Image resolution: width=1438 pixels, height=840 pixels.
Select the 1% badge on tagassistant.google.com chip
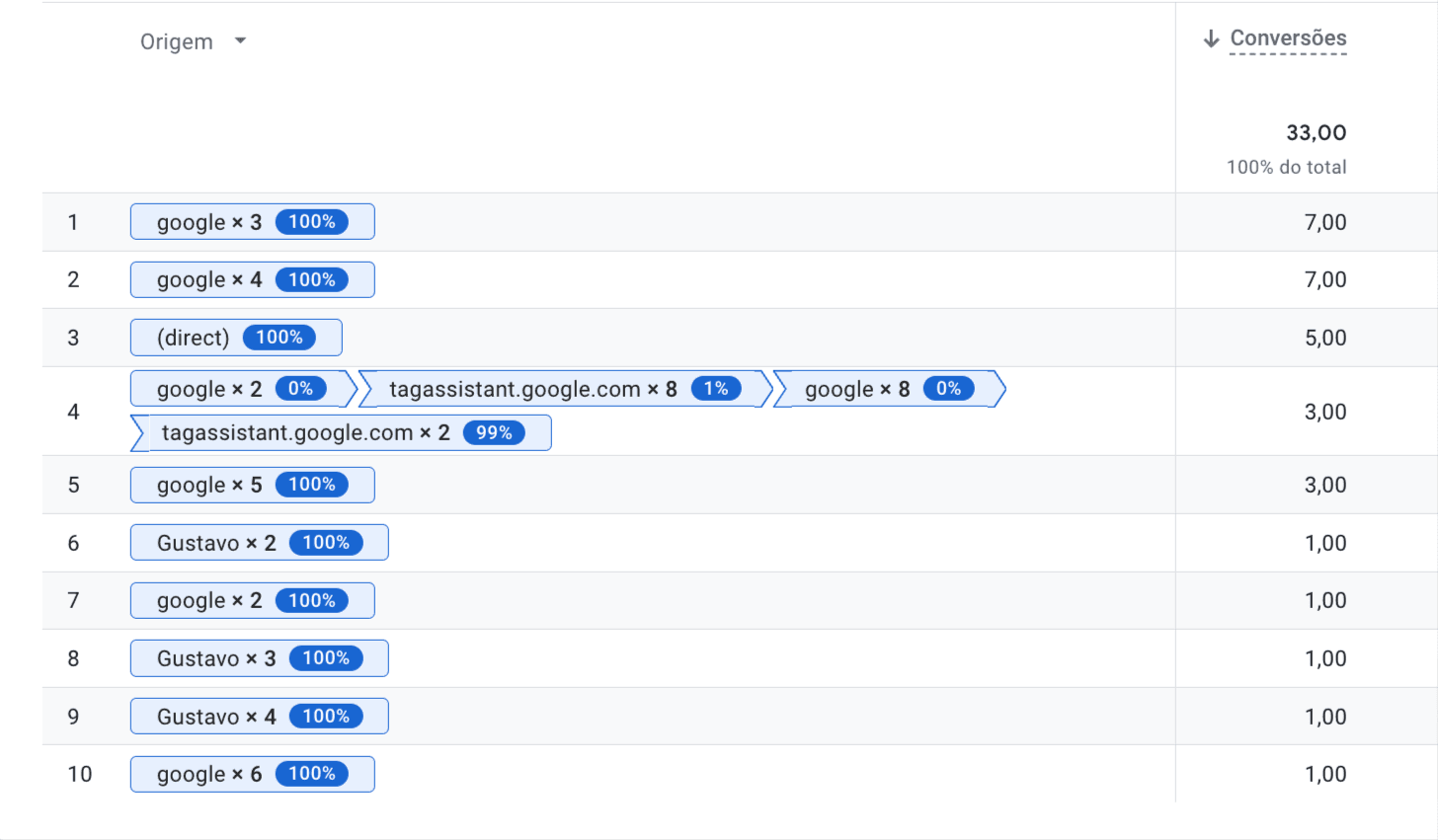[x=716, y=388]
